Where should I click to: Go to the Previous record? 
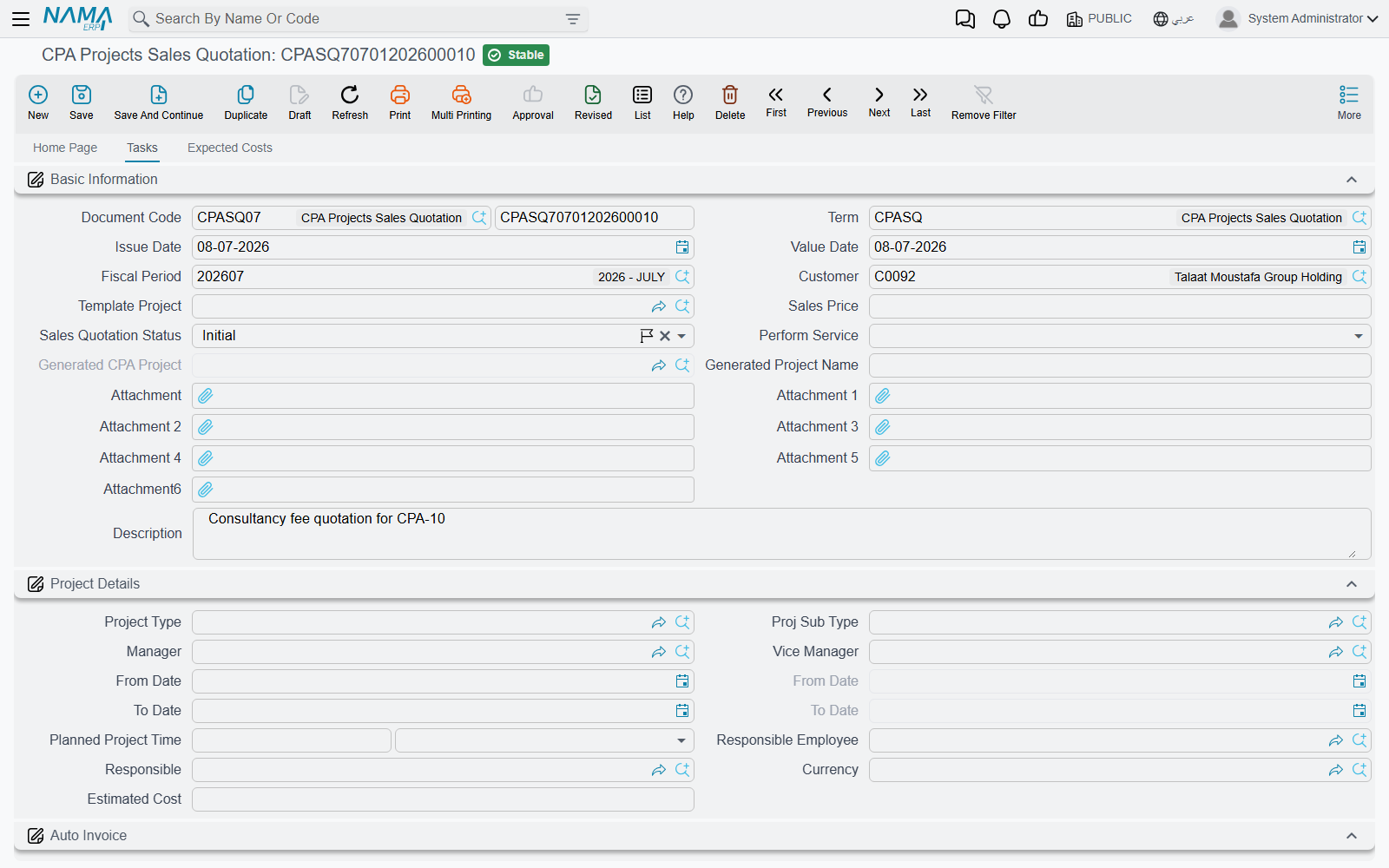coord(827,101)
